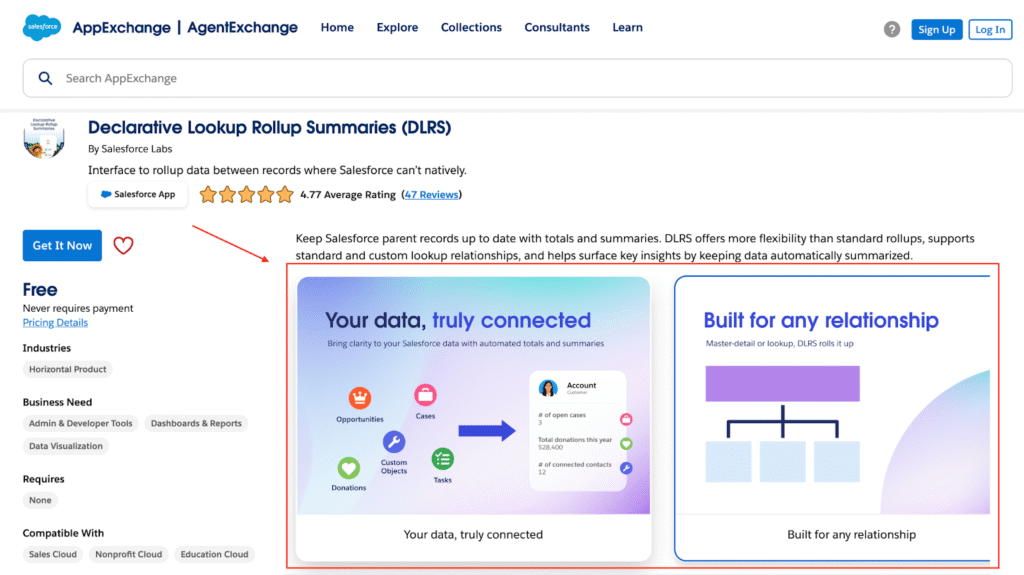Open the Home menu item

pyautogui.click(x=337, y=27)
